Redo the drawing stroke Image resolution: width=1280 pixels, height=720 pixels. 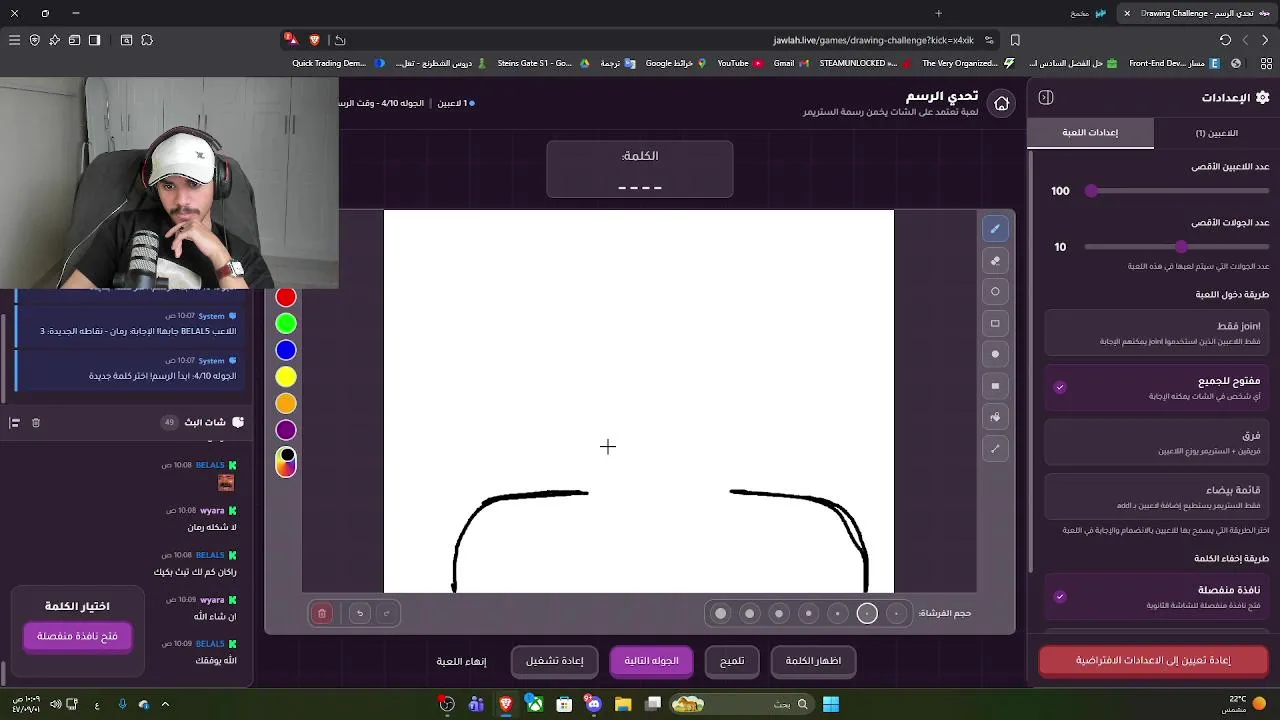386,613
